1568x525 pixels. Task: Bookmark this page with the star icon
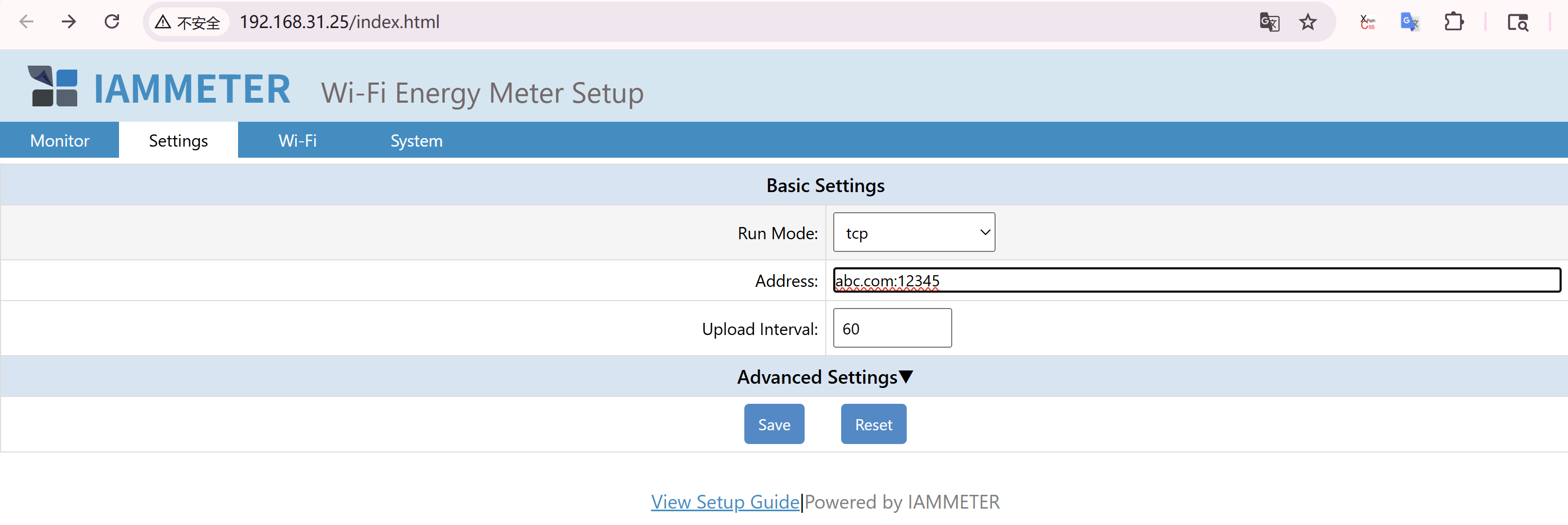1308,23
